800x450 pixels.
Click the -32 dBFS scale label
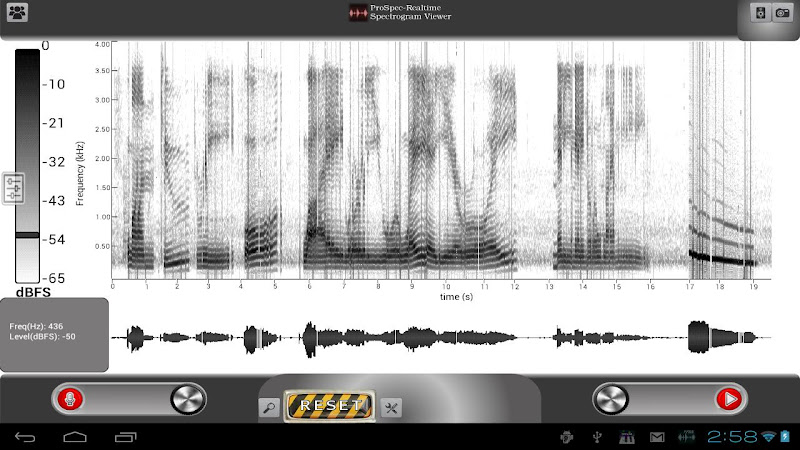(54, 162)
